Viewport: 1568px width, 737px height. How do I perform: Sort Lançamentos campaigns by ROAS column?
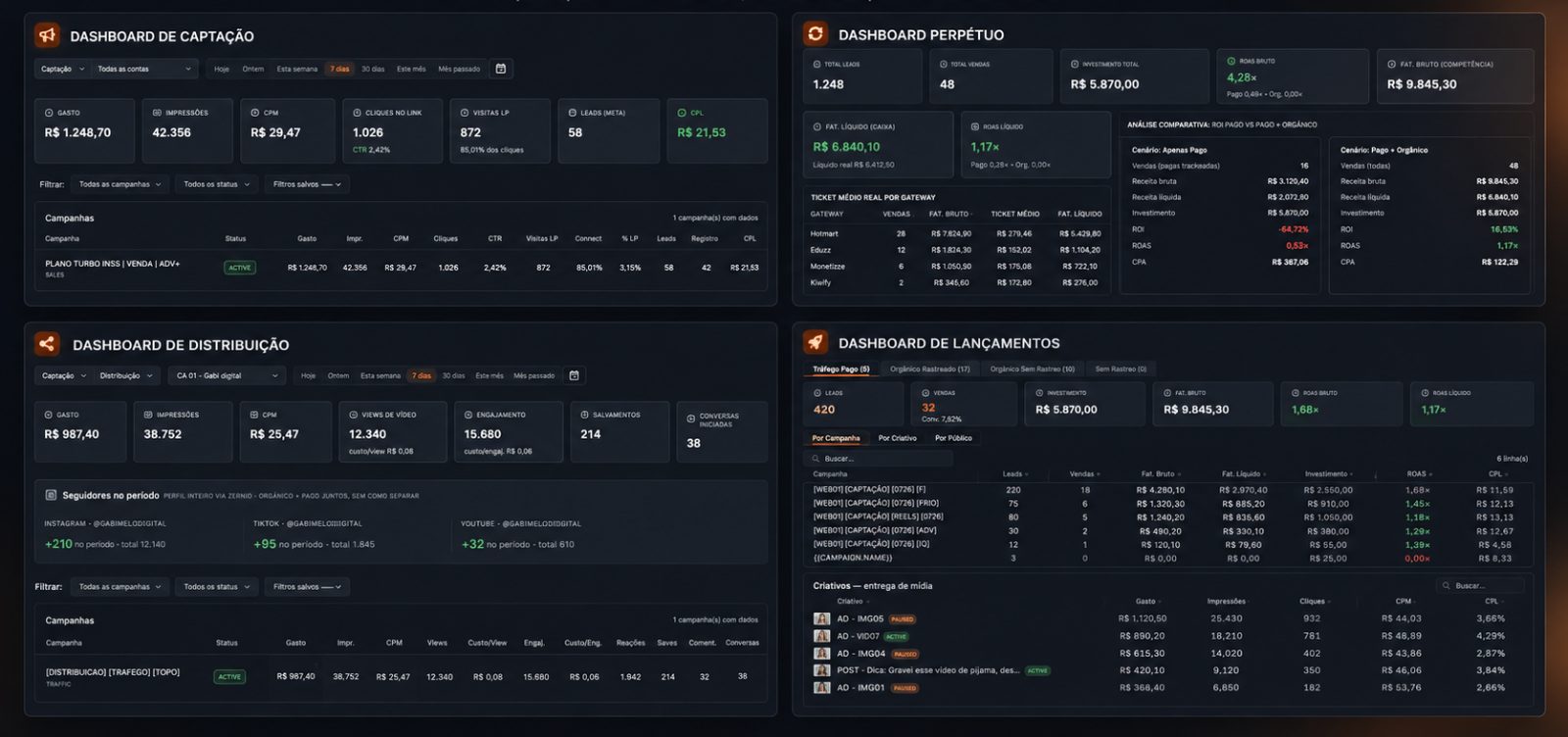pyautogui.click(x=1419, y=473)
